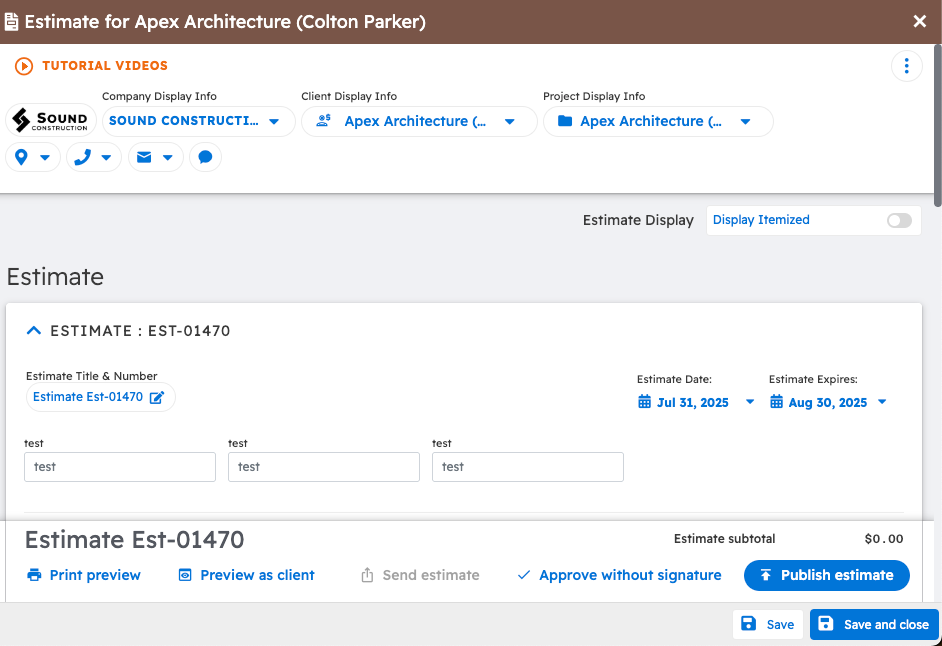The image size is (942, 646).
Task: Click the chat message bubble icon
Action: pos(205,157)
